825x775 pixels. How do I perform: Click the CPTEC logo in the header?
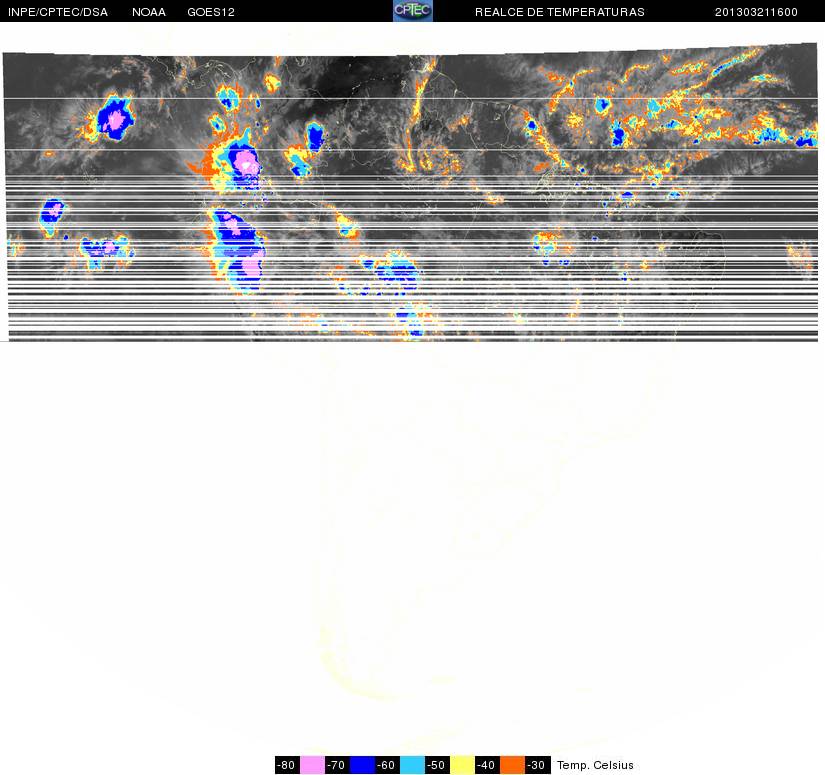(x=413, y=11)
